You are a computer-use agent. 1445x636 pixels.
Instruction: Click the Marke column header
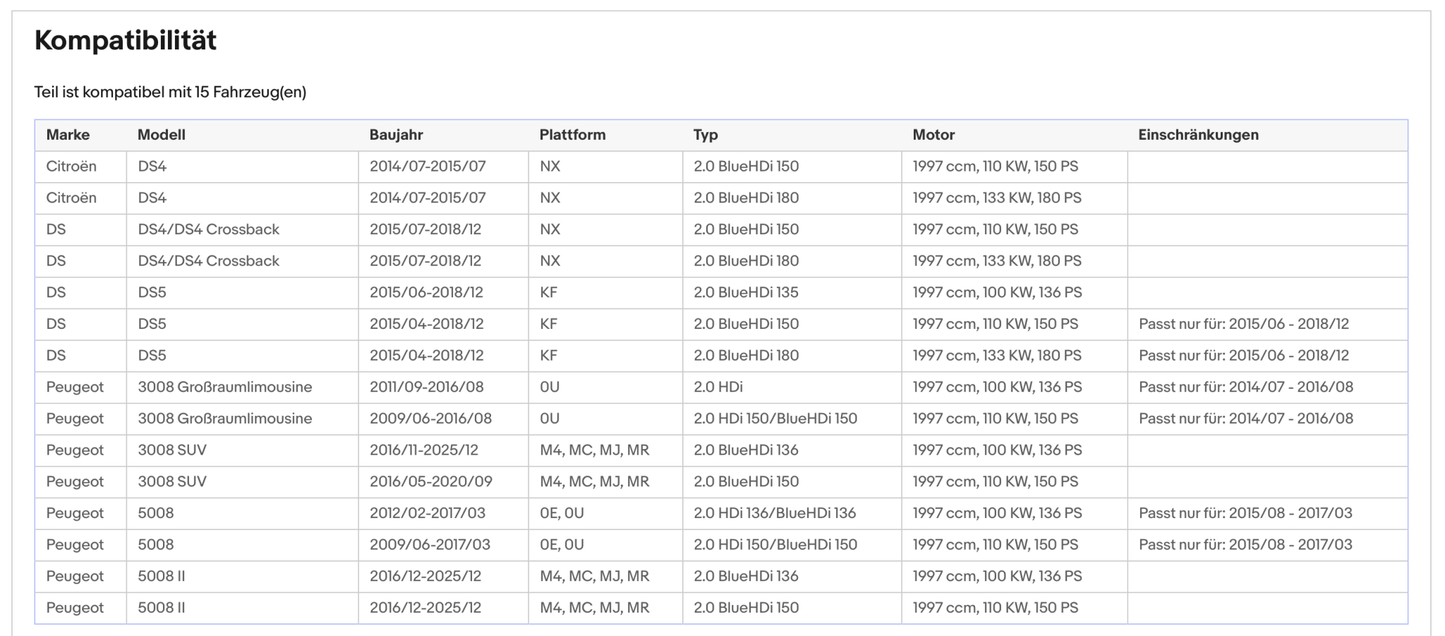click(x=68, y=135)
